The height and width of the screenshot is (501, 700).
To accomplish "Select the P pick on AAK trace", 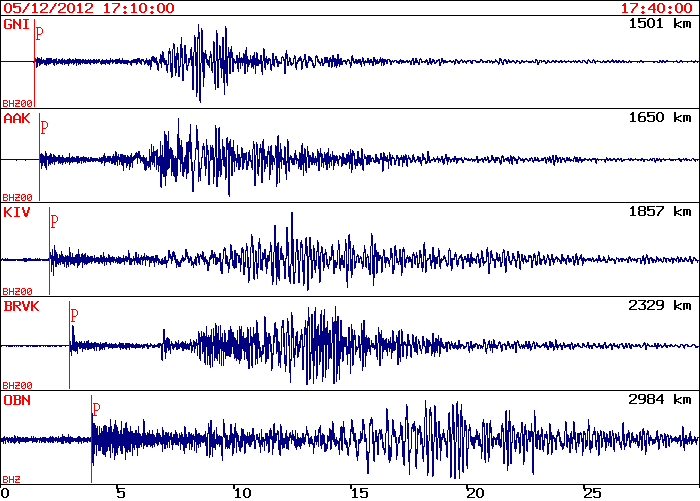I will [44, 127].
